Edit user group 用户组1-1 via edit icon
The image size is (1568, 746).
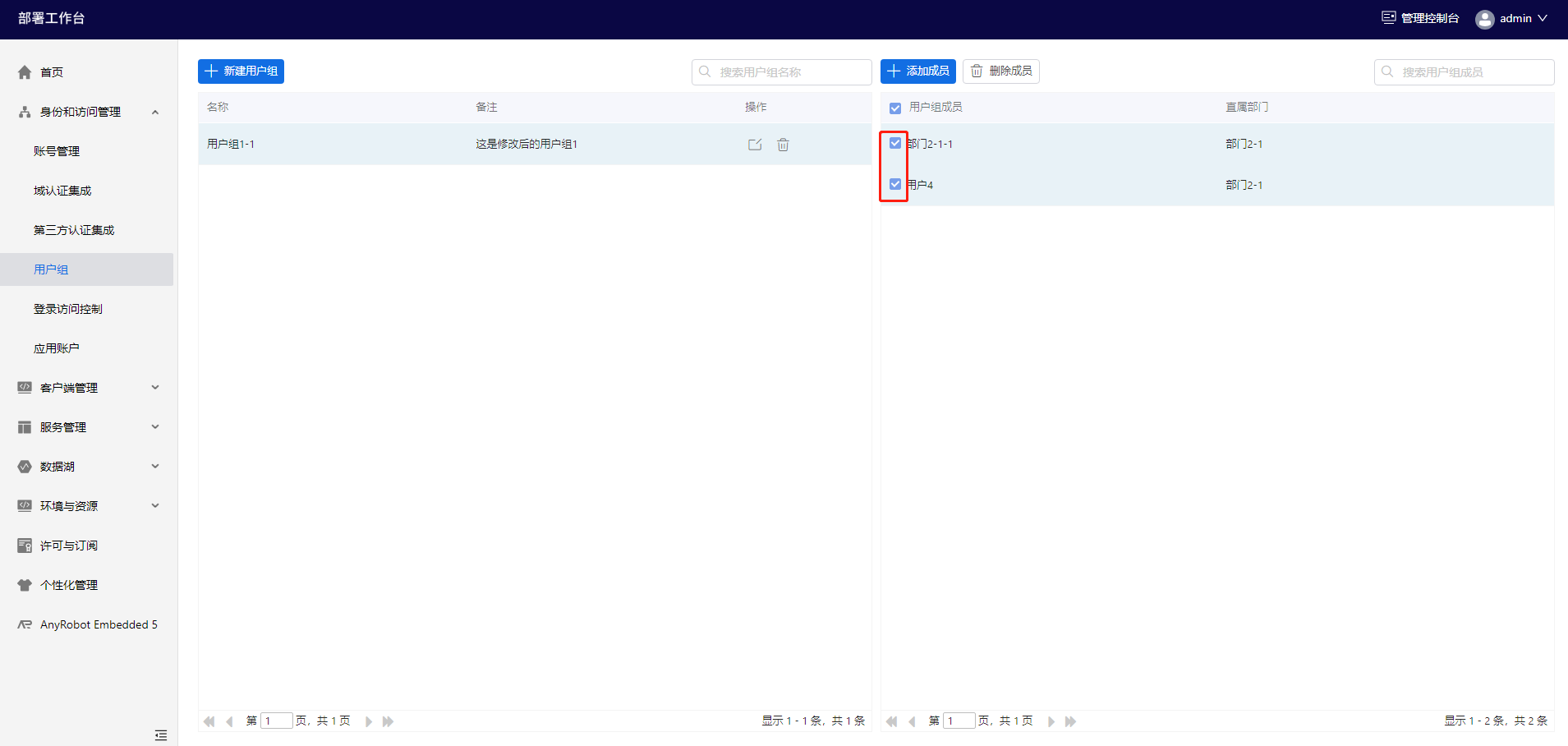(x=755, y=145)
